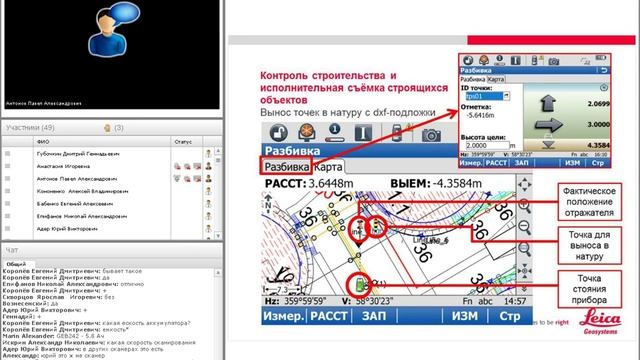Click the raised hand icon next to (3)
The height and width of the screenshot is (360, 640).
point(107,128)
